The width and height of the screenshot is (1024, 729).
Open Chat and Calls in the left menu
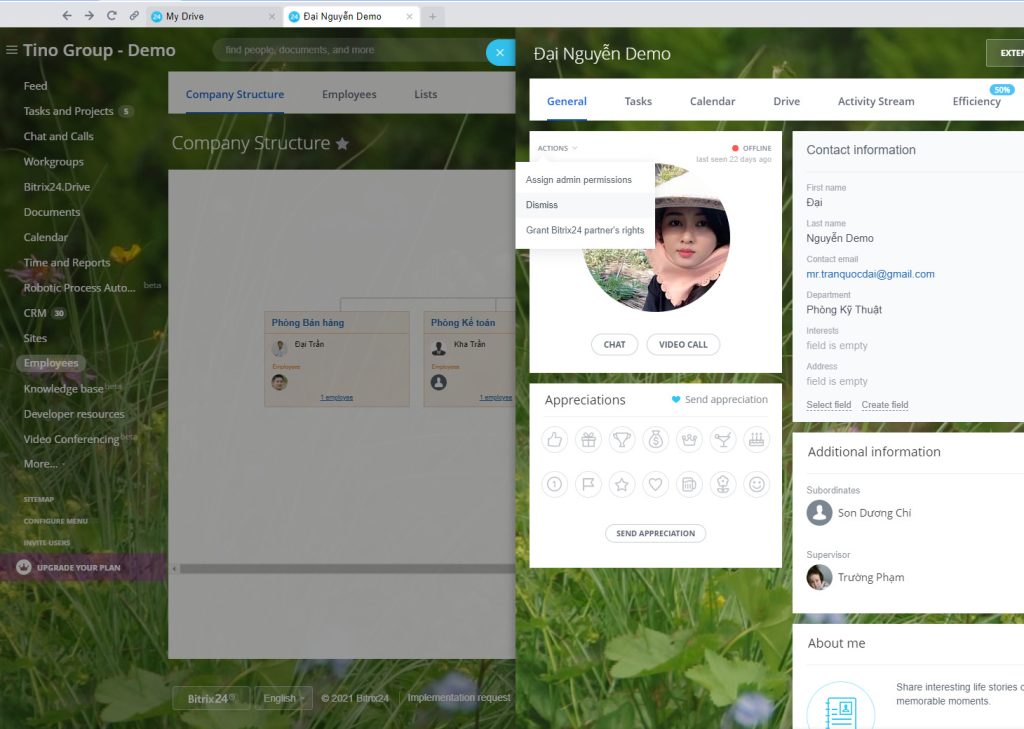click(x=59, y=136)
